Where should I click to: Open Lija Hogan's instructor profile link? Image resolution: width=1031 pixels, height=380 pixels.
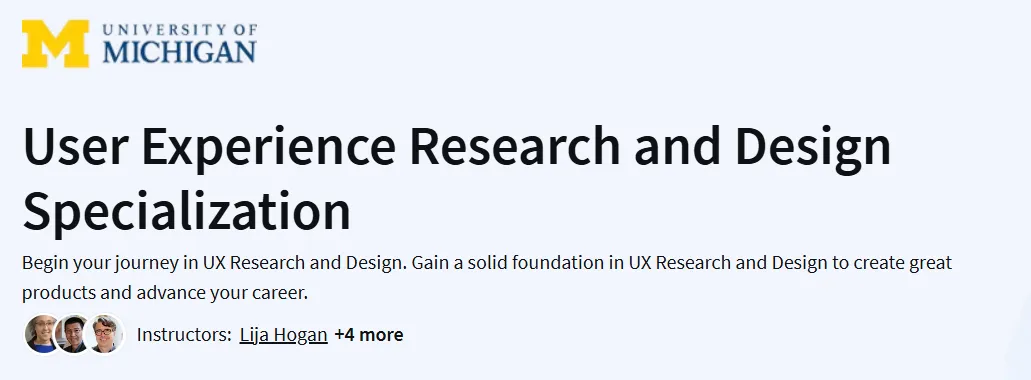pyautogui.click(x=283, y=335)
